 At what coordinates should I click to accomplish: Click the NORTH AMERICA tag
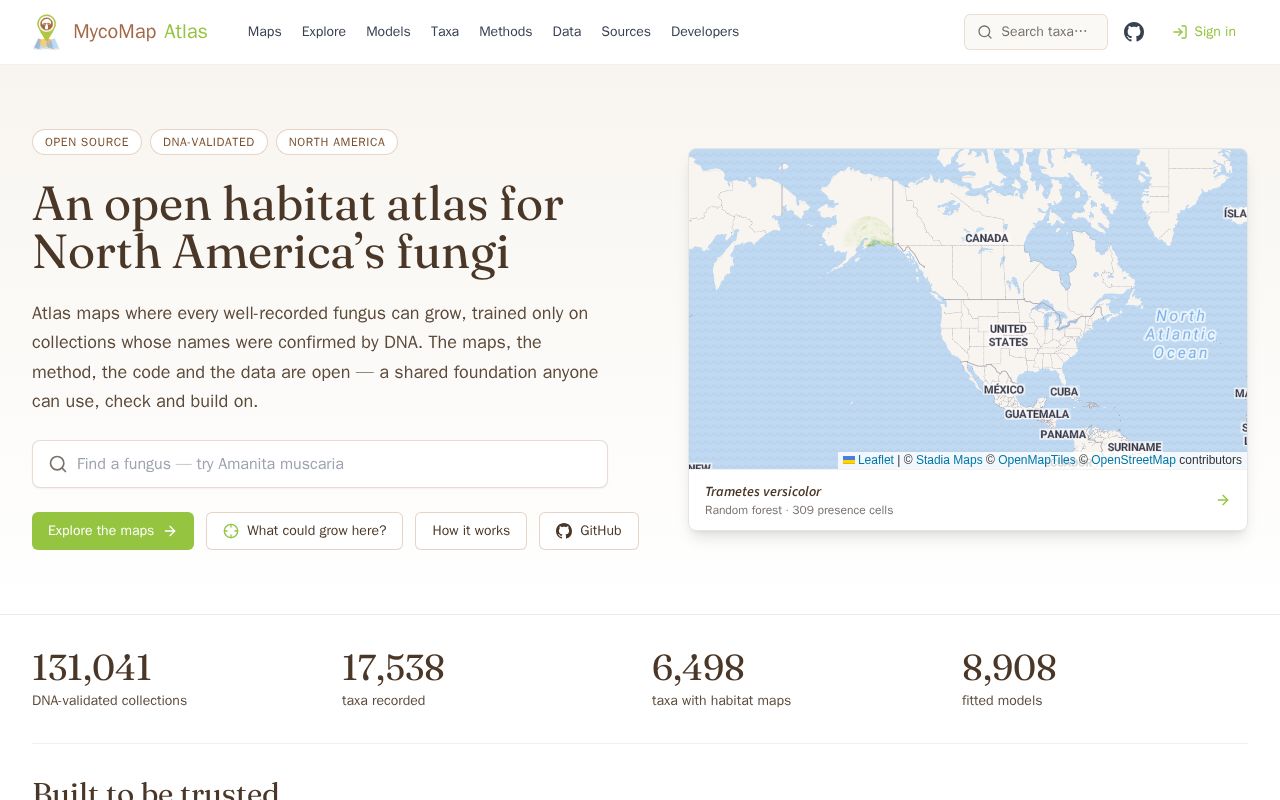click(x=337, y=142)
